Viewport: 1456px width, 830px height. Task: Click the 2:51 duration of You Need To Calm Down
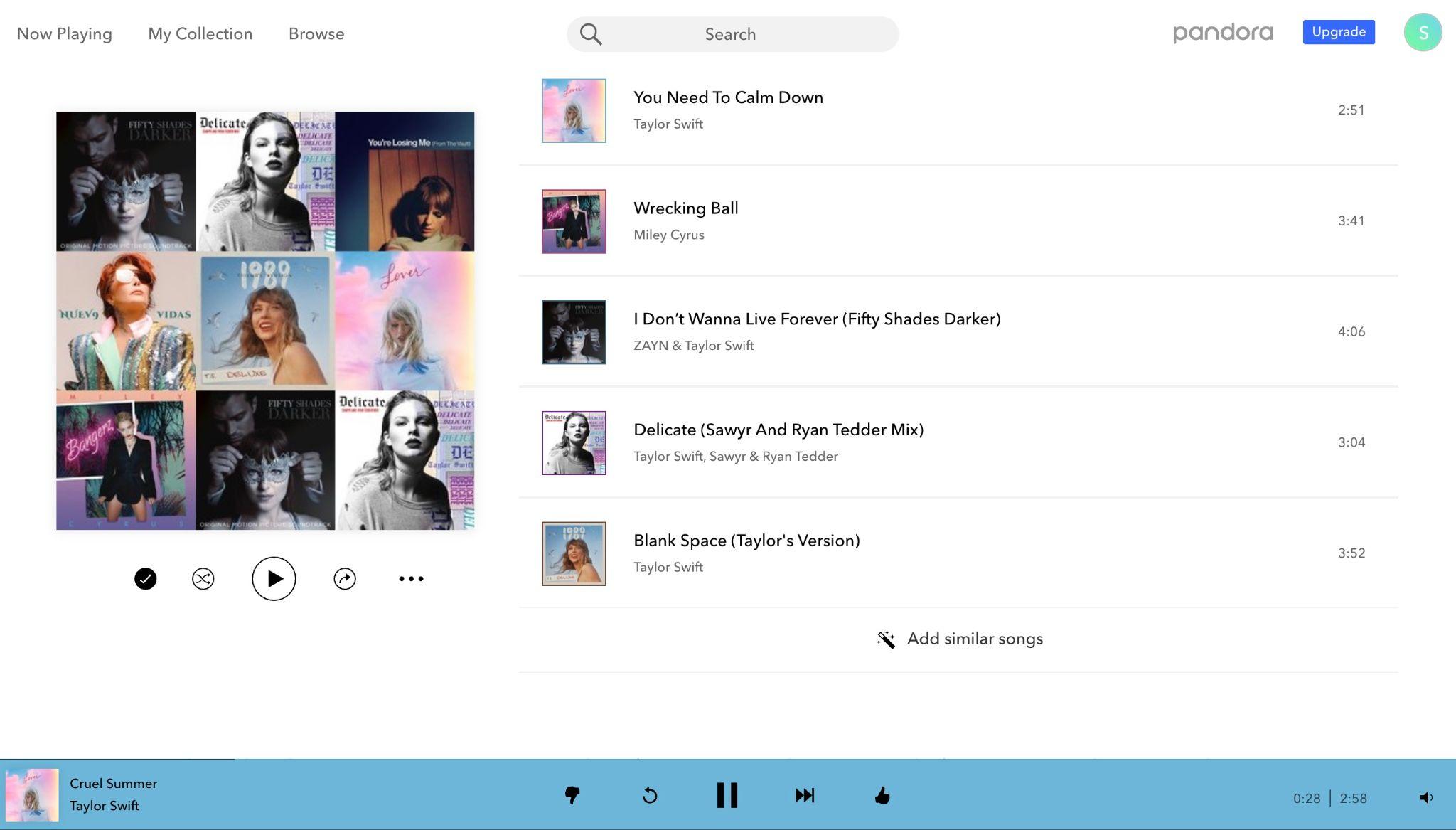(1351, 110)
